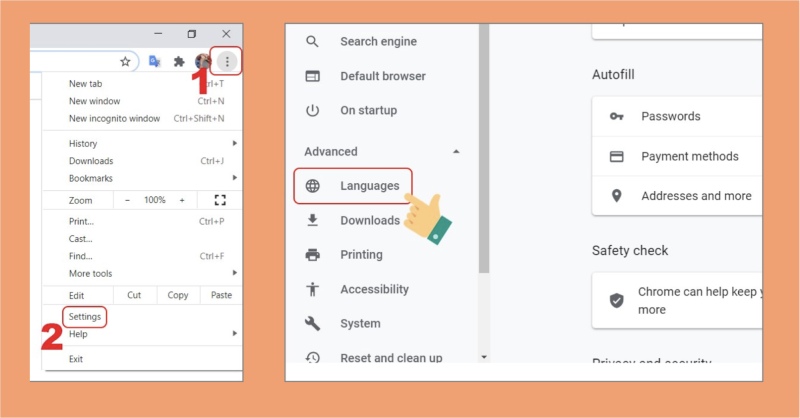
Task: Click the Google Translate extension icon
Action: point(154,62)
